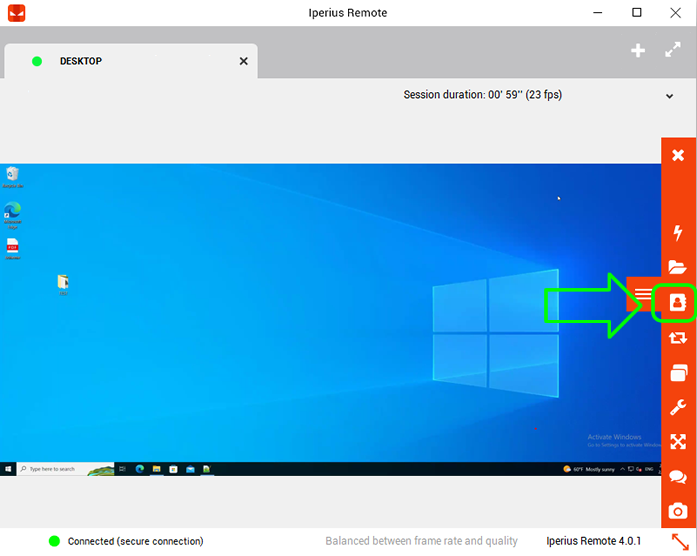The image size is (697, 556).
Task: Click the green connection dot in tab
Action: 37,61
